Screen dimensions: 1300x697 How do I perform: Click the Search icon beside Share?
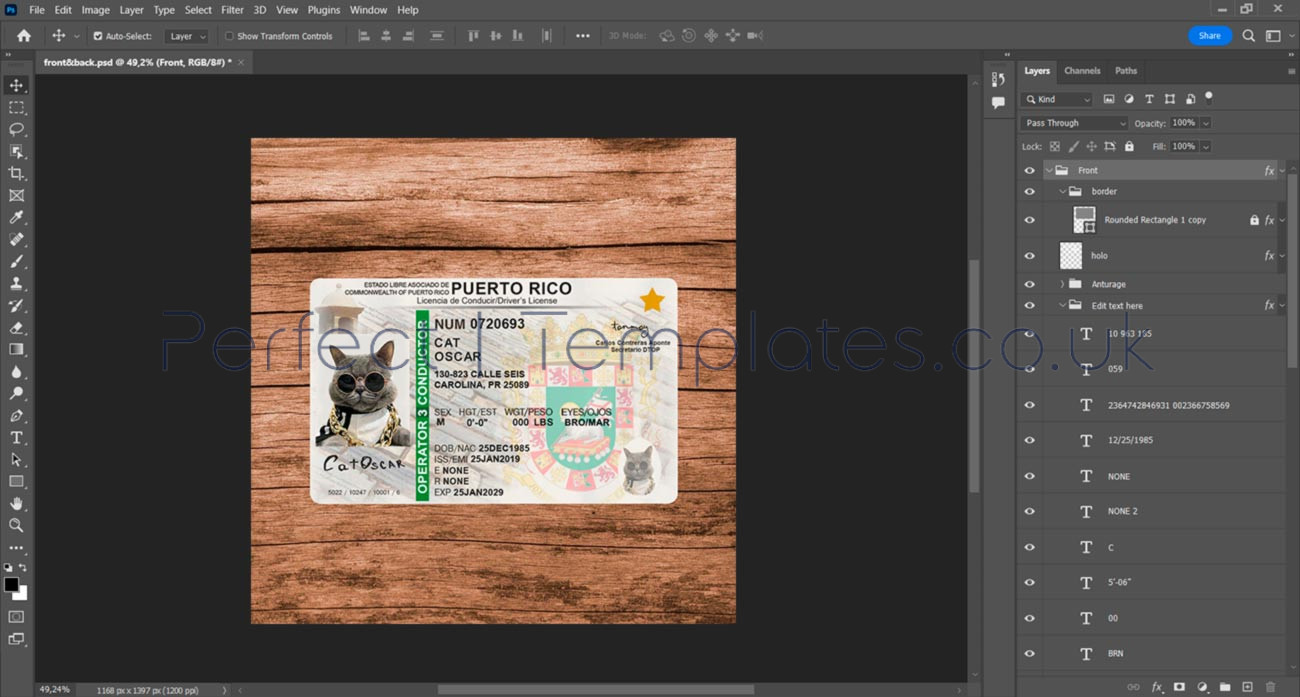click(1248, 36)
